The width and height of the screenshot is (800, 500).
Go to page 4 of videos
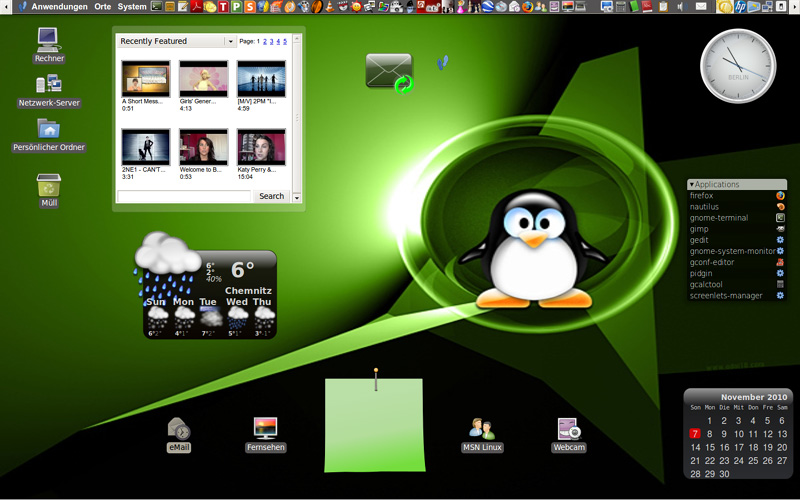click(278, 41)
